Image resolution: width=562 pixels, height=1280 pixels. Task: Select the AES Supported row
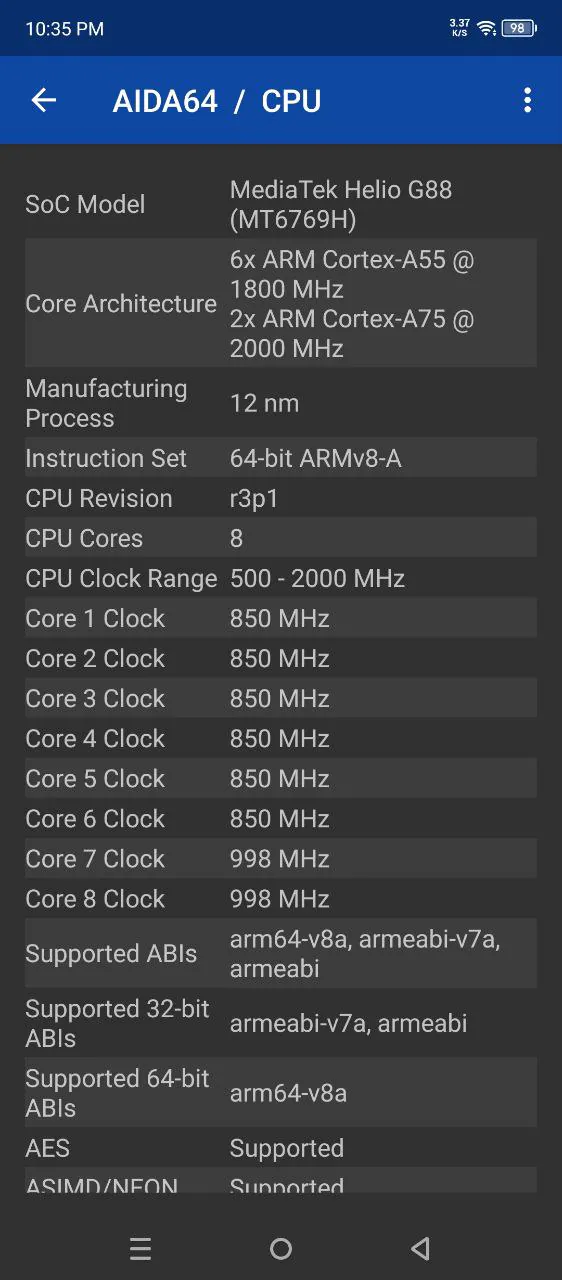pos(281,1148)
